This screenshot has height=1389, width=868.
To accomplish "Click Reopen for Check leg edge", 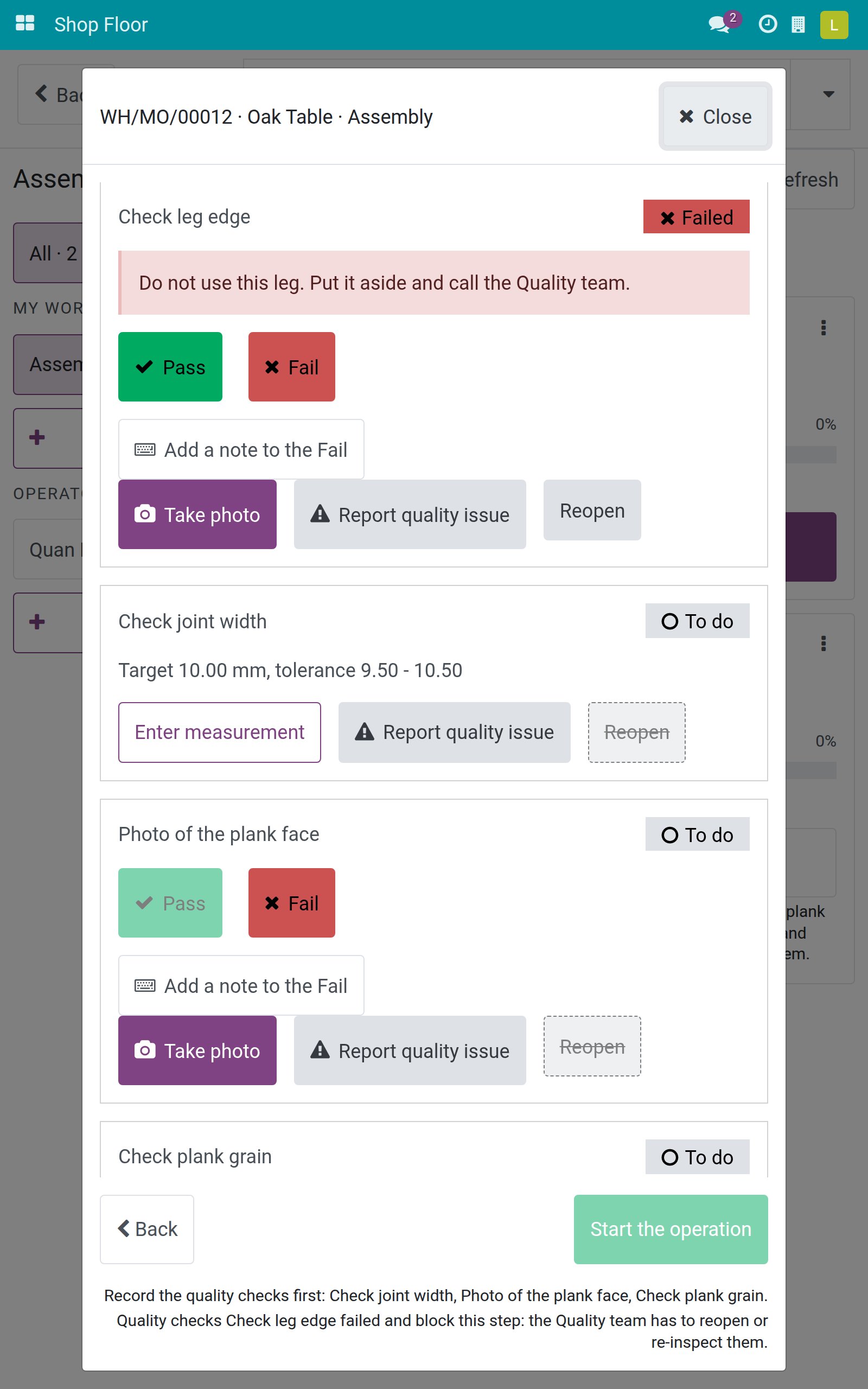I will click(x=592, y=510).
